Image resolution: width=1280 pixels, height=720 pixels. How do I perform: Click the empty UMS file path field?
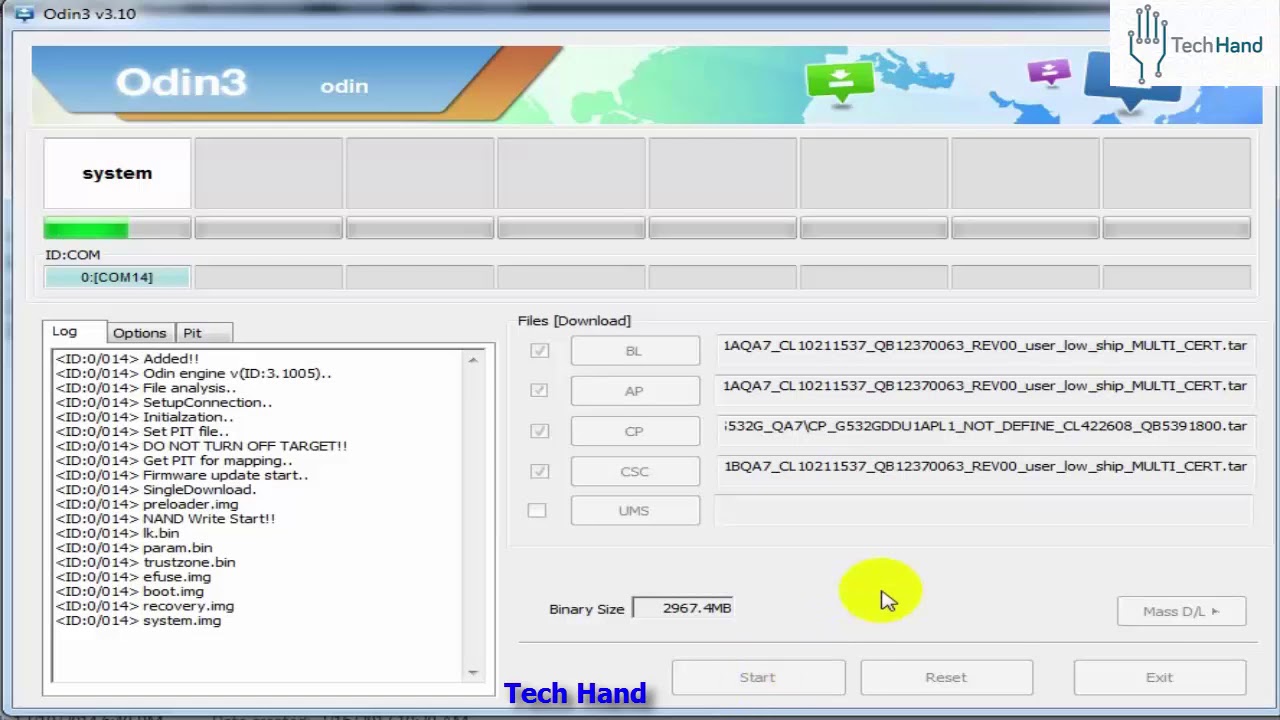(985, 510)
